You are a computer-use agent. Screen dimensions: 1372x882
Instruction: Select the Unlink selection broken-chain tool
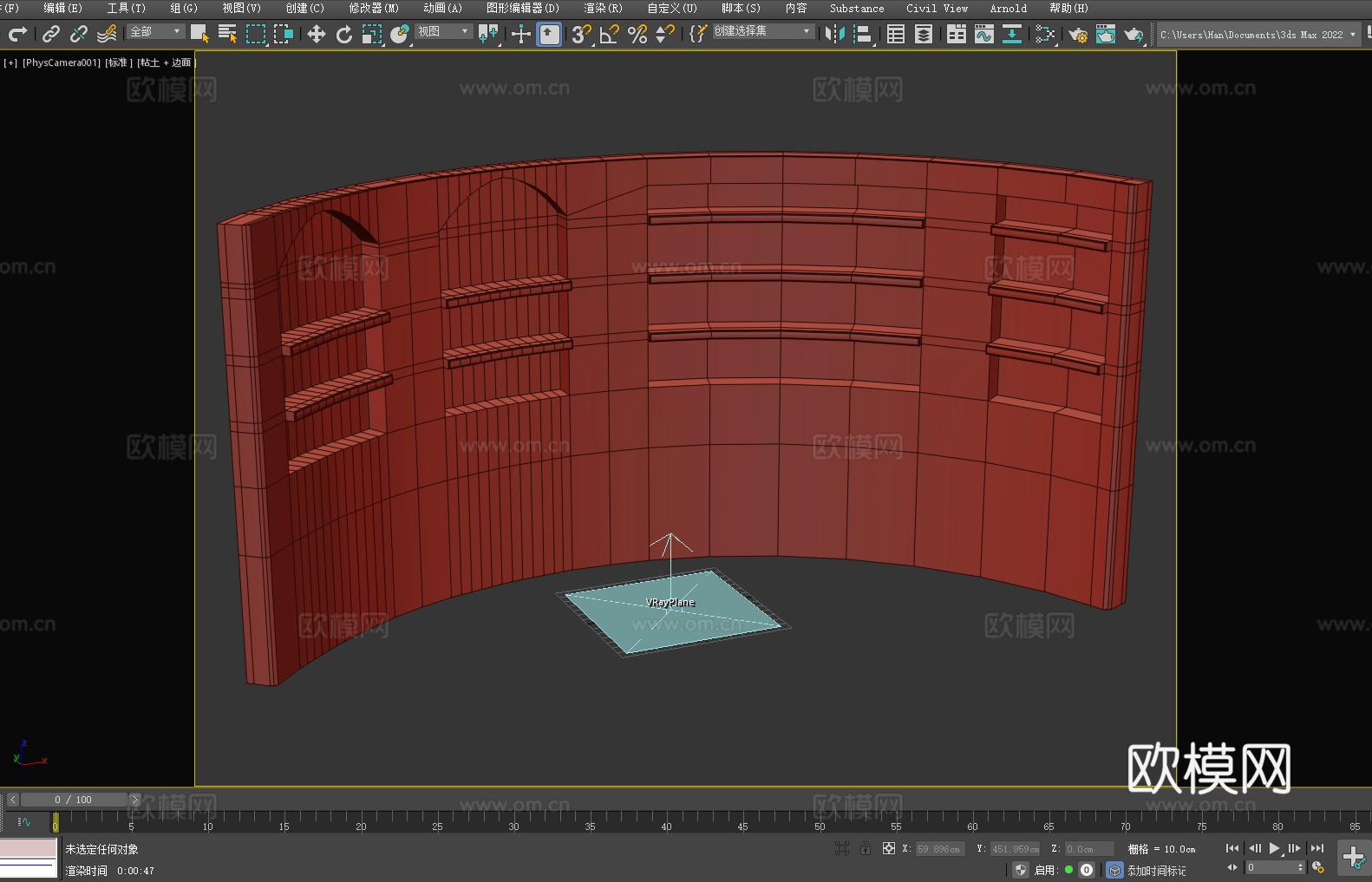pos(79,34)
